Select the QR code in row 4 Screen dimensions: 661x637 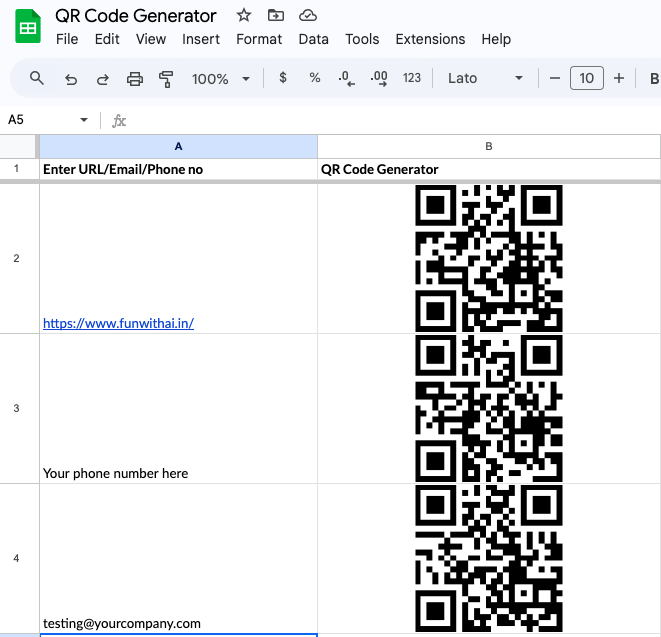point(489,558)
